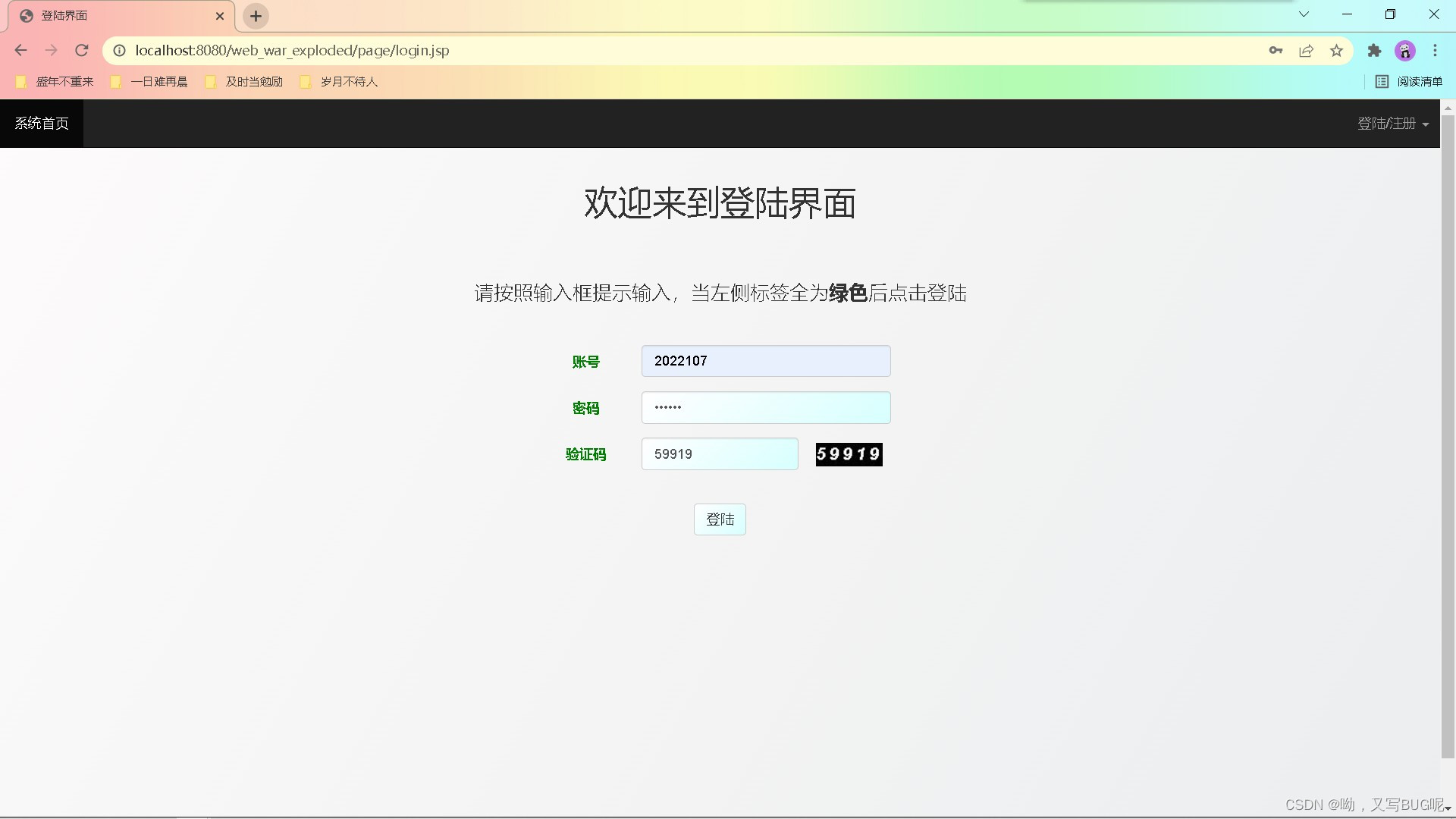Go to 系统首页 in navbar
Viewport: 1456px width, 819px height.
(42, 124)
